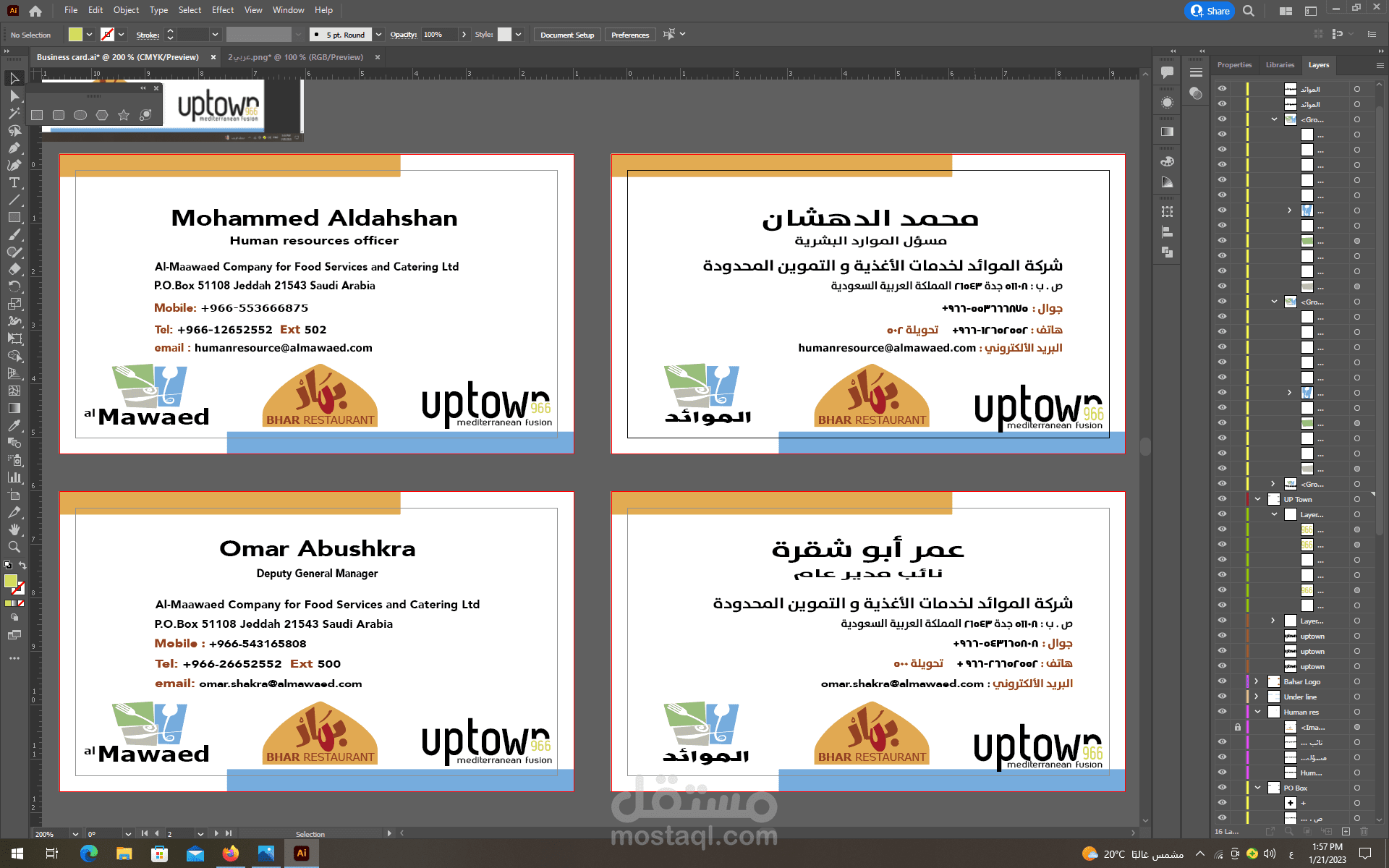Toggle visibility of Bahar Logo layer

[x=1222, y=681]
